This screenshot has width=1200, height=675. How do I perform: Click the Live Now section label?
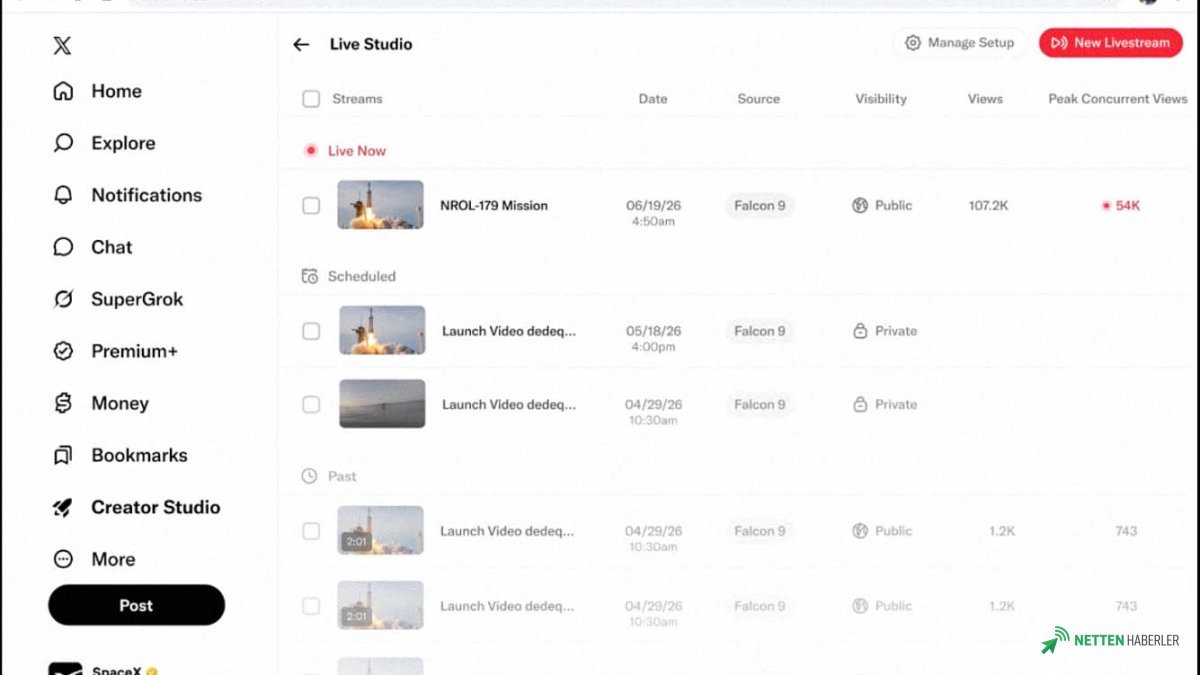[357, 151]
